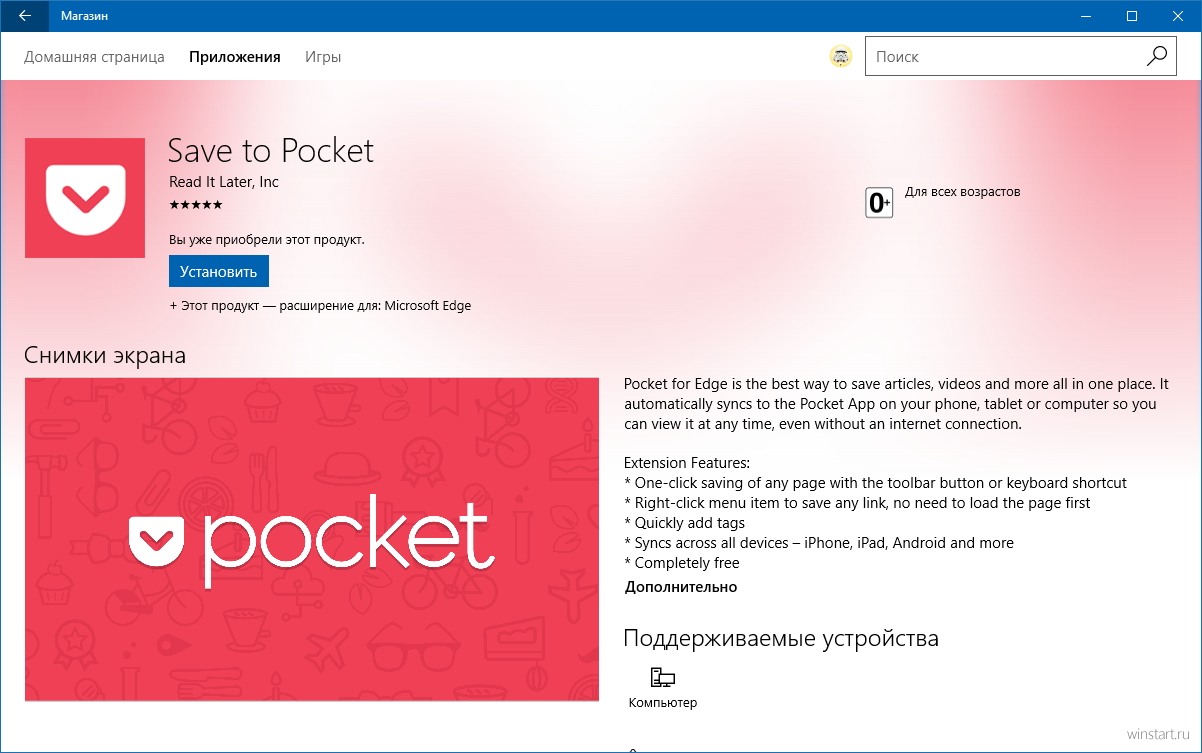1202x753 pixels.
Task: Open the Домашняя страница tab
Action: pyautogui.click(x=94, y=57)
